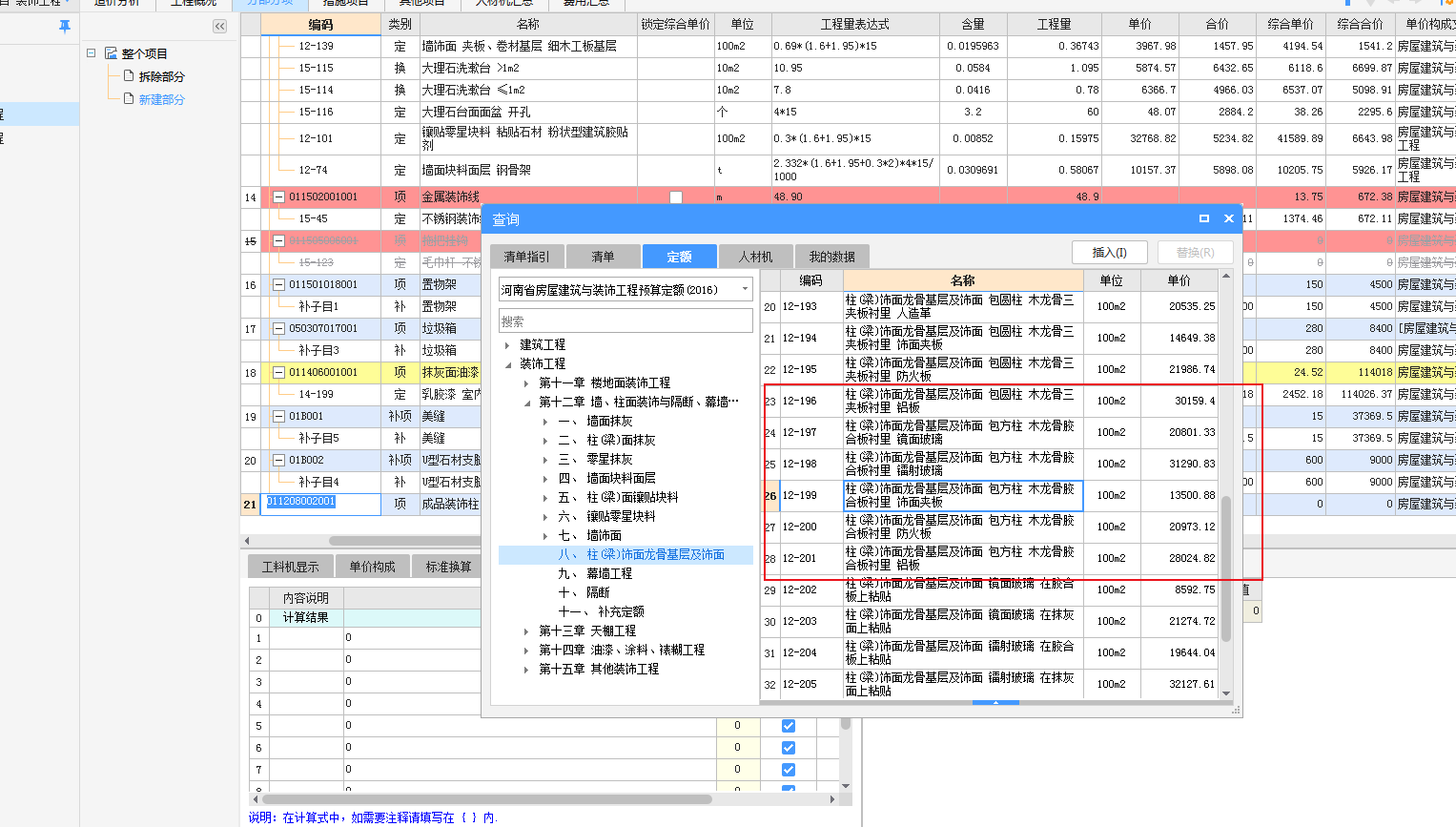The width and height of the screenshot is (1456, 827).
Task: Click the code input cell in row 21
Action: pyautogui.click(x=321, y=503)
